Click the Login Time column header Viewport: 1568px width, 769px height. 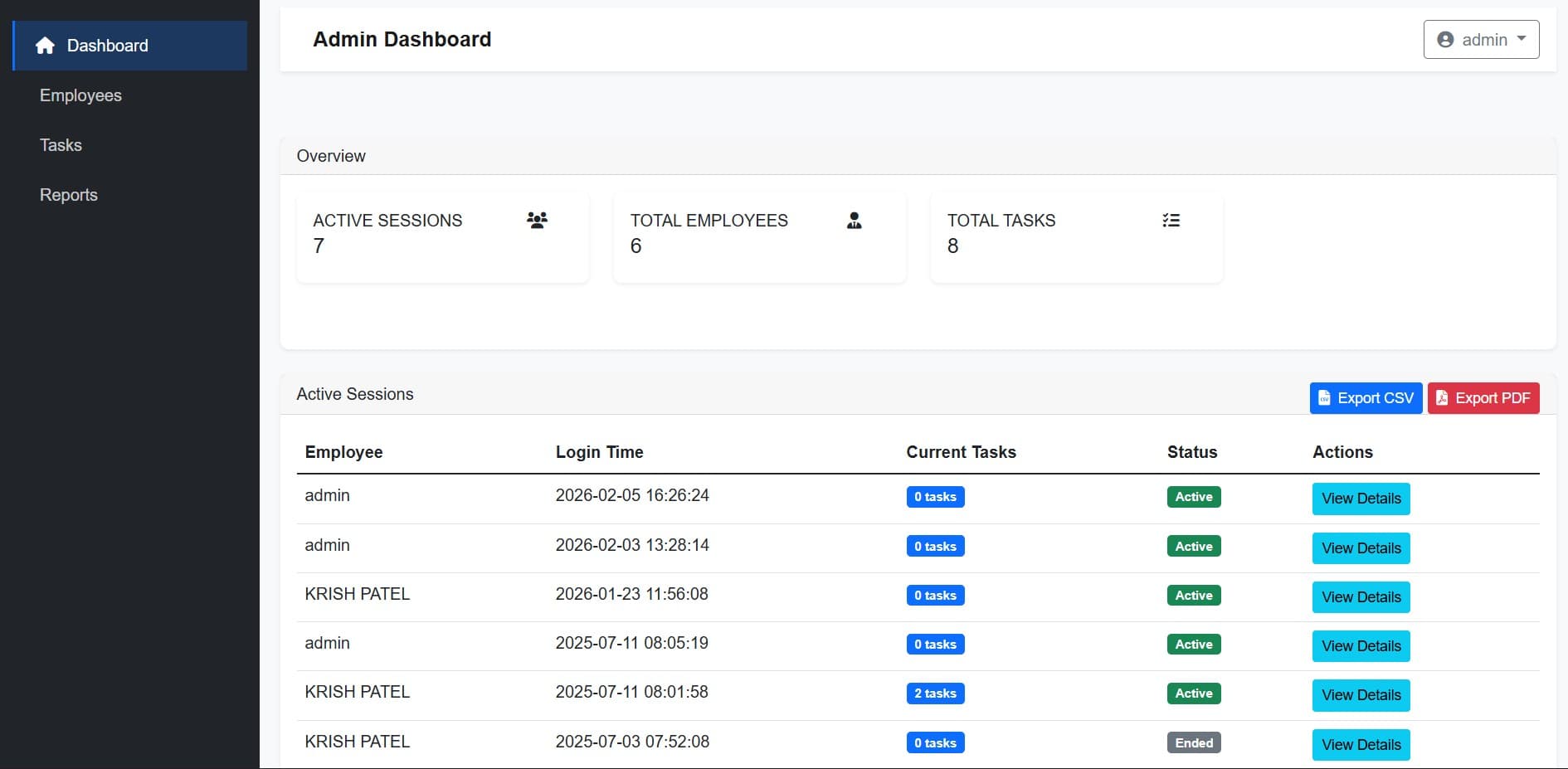click(x=599, y=452)
